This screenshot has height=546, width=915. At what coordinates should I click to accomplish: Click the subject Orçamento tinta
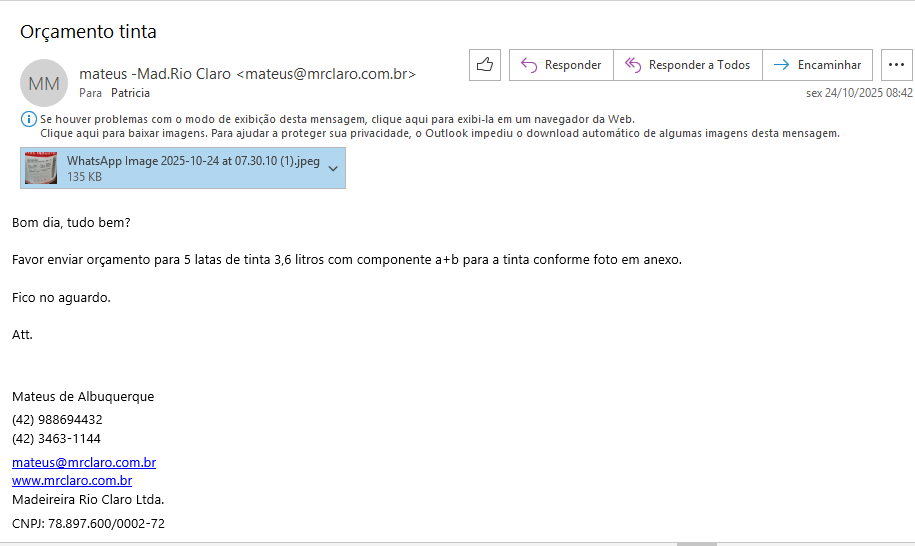pos(88,31)
